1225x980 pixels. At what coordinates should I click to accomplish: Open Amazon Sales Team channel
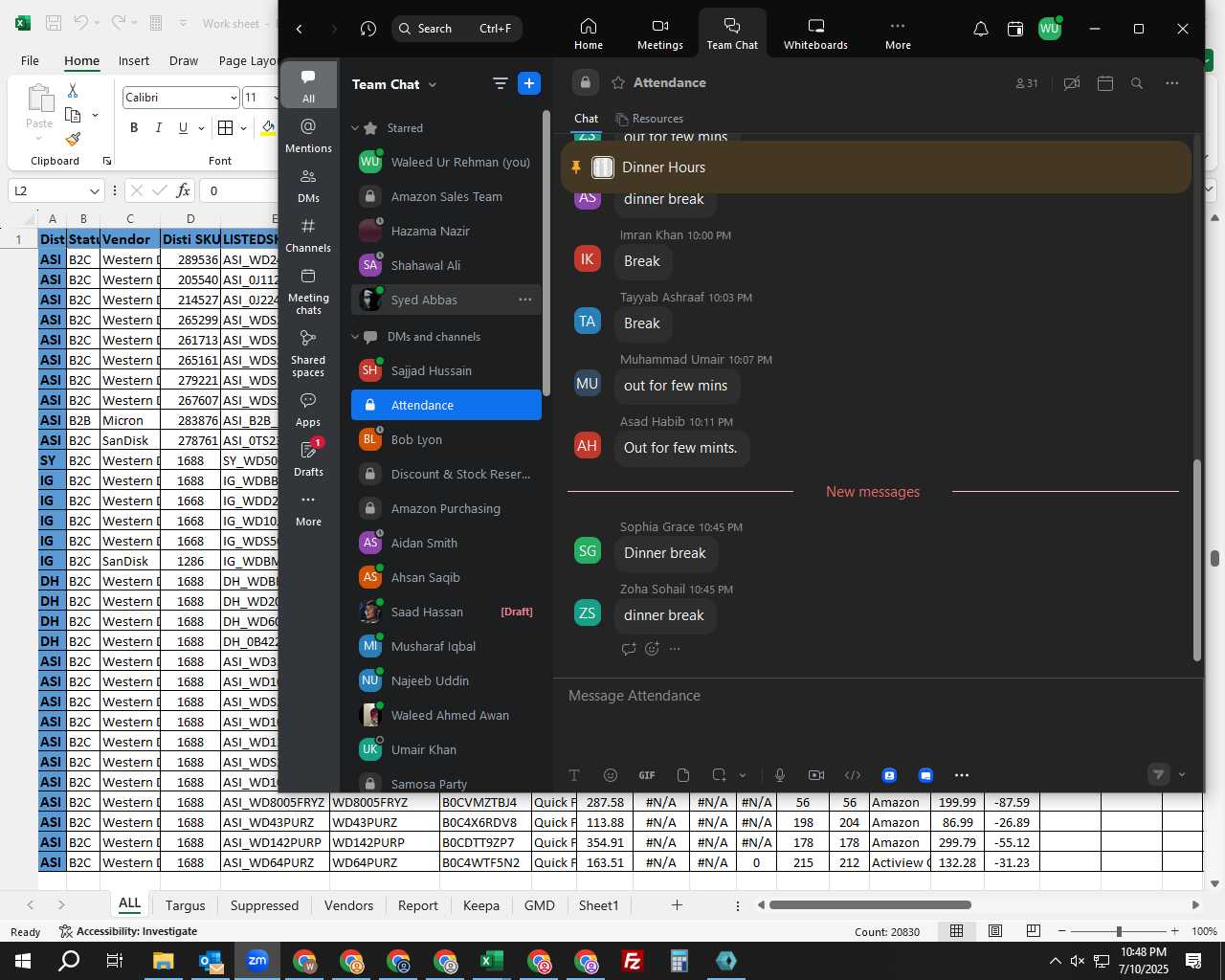446,196
